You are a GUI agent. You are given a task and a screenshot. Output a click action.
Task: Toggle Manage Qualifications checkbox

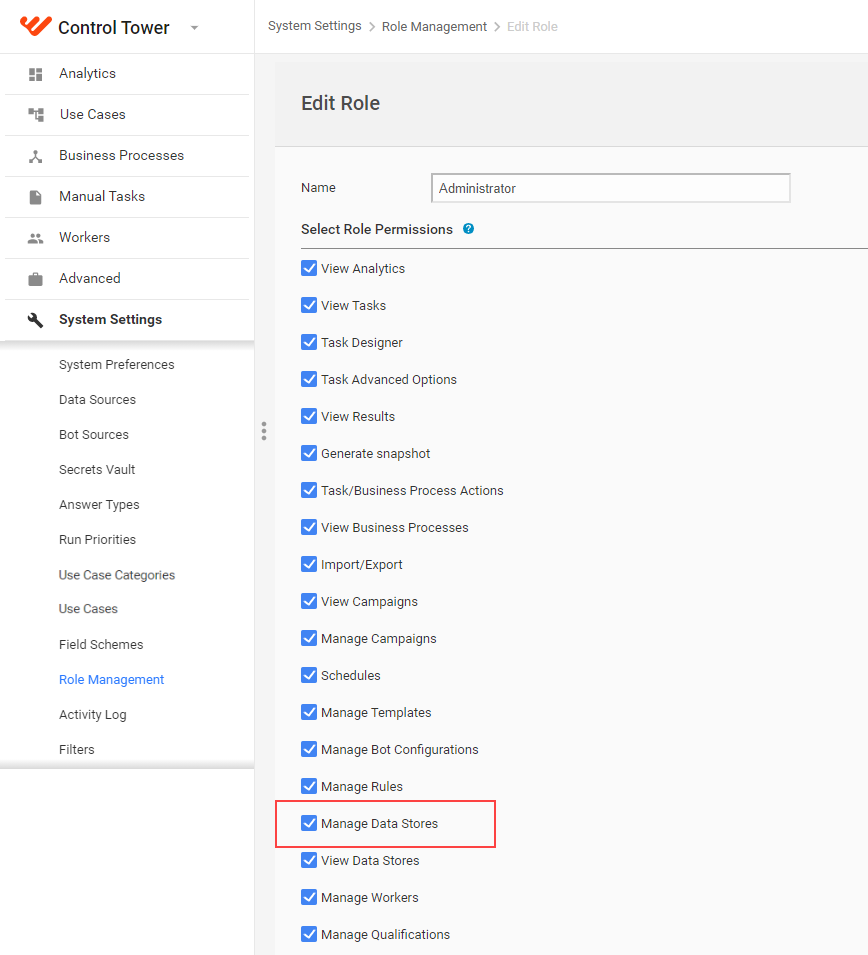coord(309,934)
